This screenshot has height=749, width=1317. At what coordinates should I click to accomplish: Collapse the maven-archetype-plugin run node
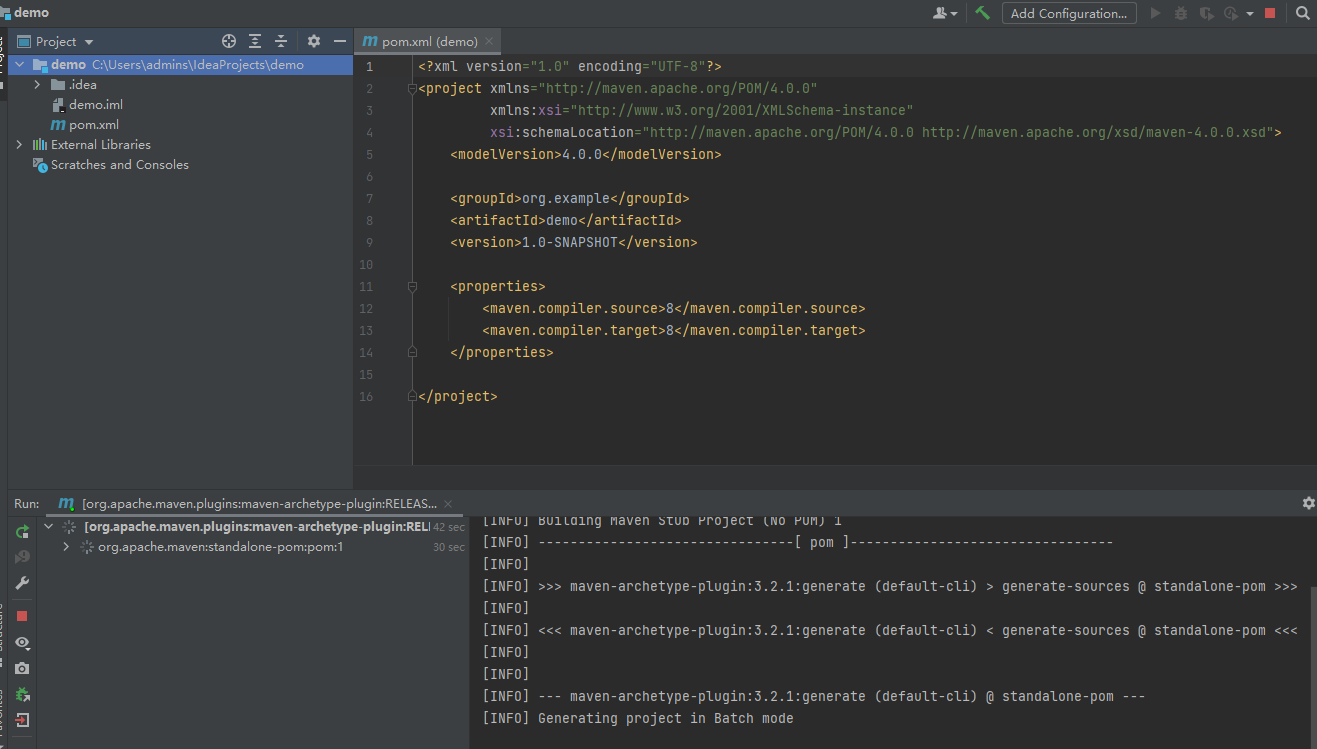(49, 527)
